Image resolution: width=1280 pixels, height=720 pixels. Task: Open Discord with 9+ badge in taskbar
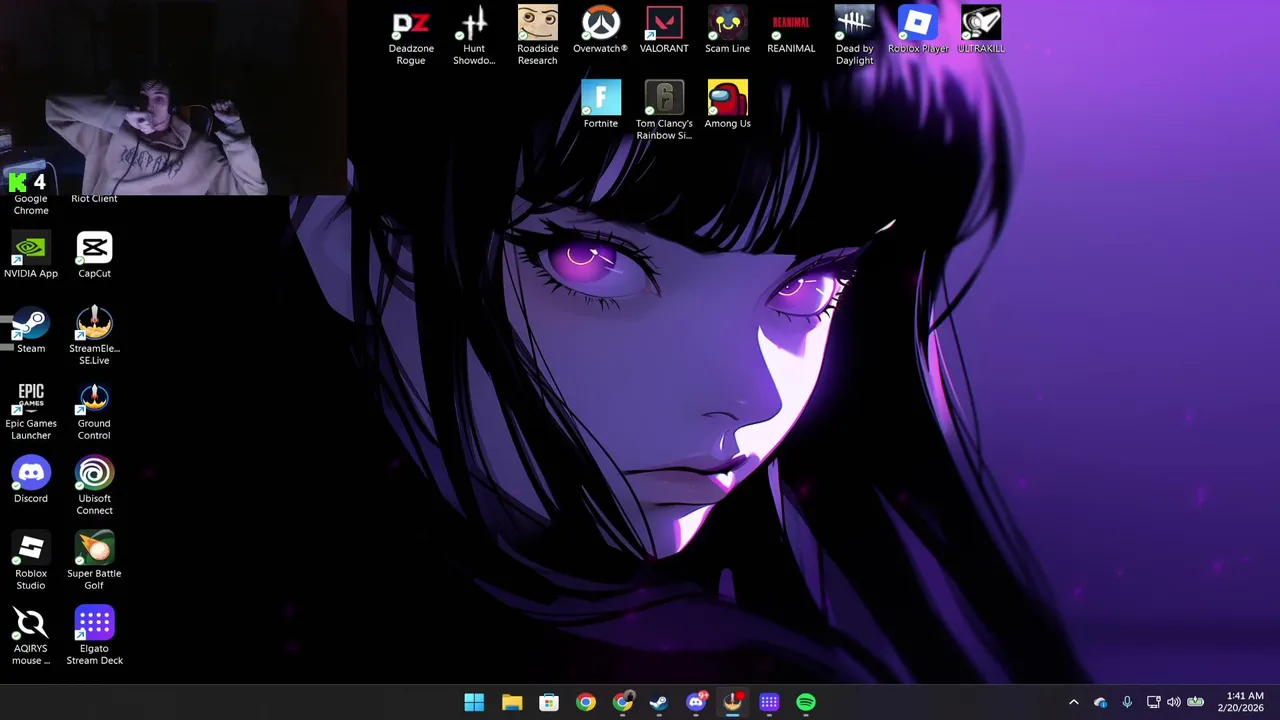click(x=696, y=702)
